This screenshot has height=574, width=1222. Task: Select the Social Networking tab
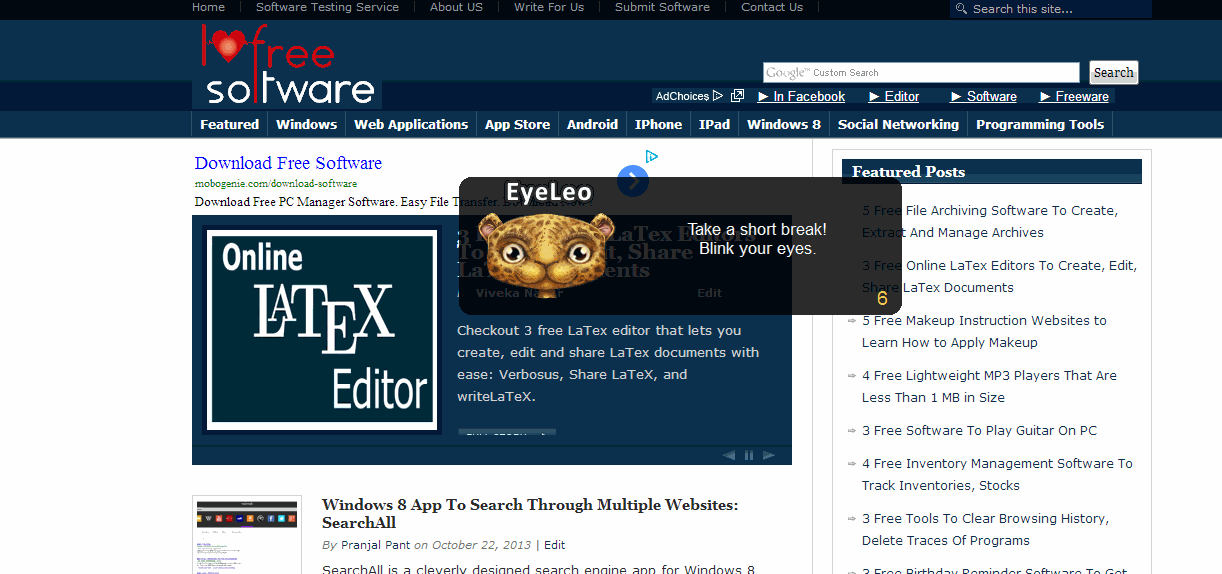tap(898, 124)
